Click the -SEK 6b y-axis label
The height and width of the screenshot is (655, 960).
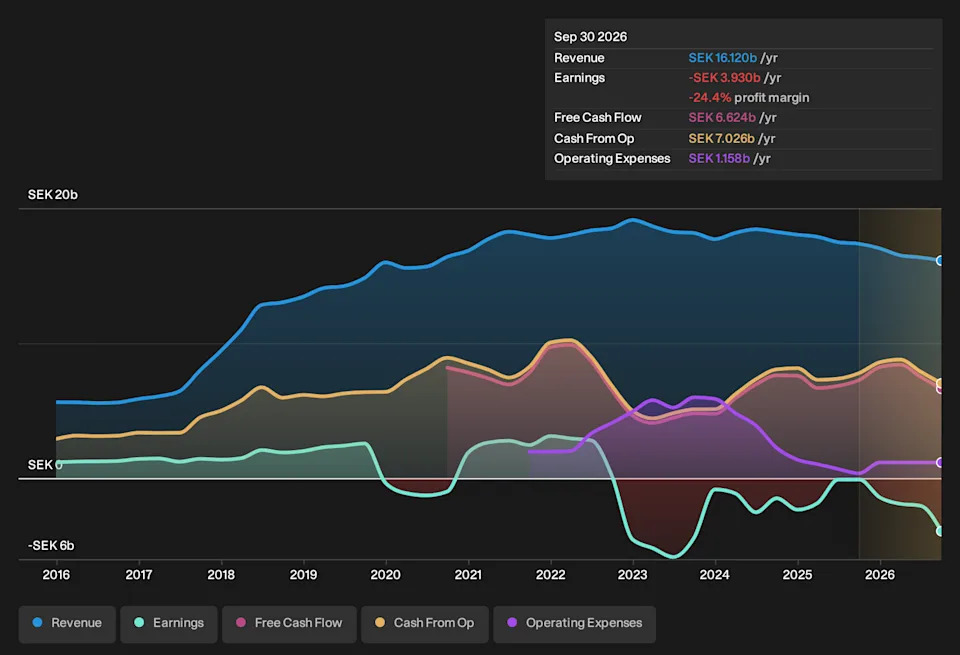pyautogui.click(x=51, y=545)
